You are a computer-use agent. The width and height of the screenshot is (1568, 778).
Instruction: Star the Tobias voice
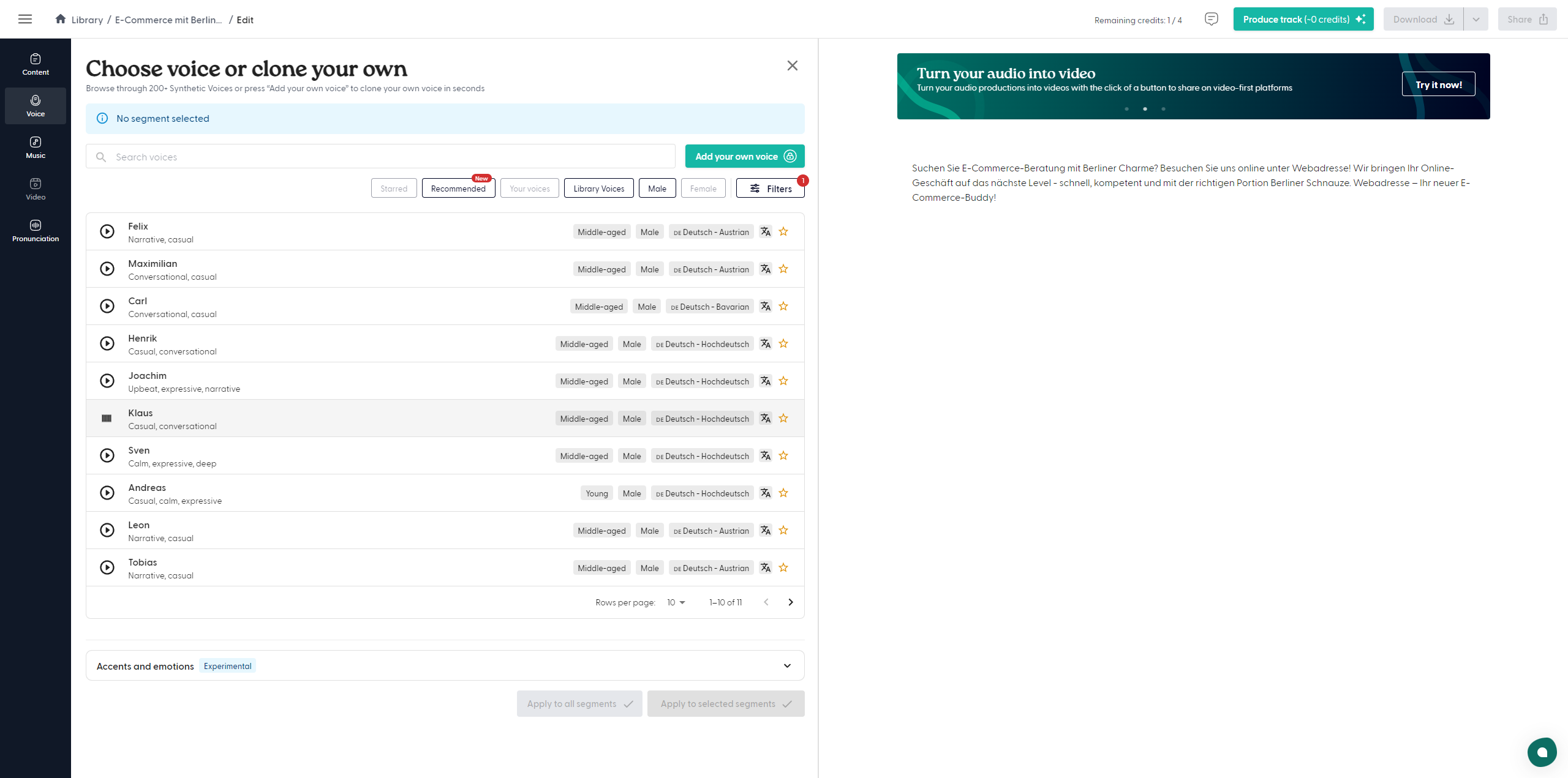783,567
